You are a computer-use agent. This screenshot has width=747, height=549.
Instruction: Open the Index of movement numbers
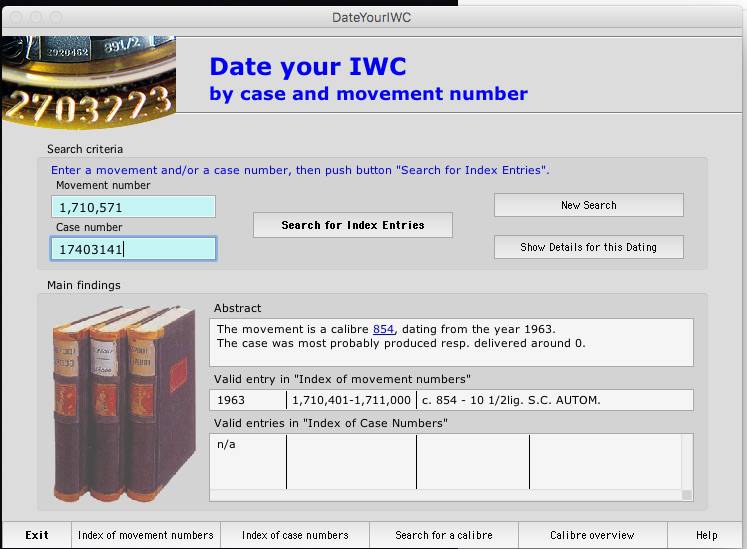146,535
